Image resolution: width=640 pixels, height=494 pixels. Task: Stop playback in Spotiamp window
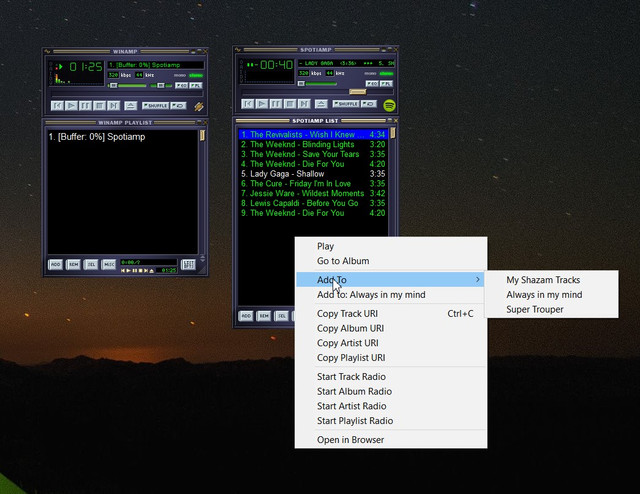[x=290, y=104]
